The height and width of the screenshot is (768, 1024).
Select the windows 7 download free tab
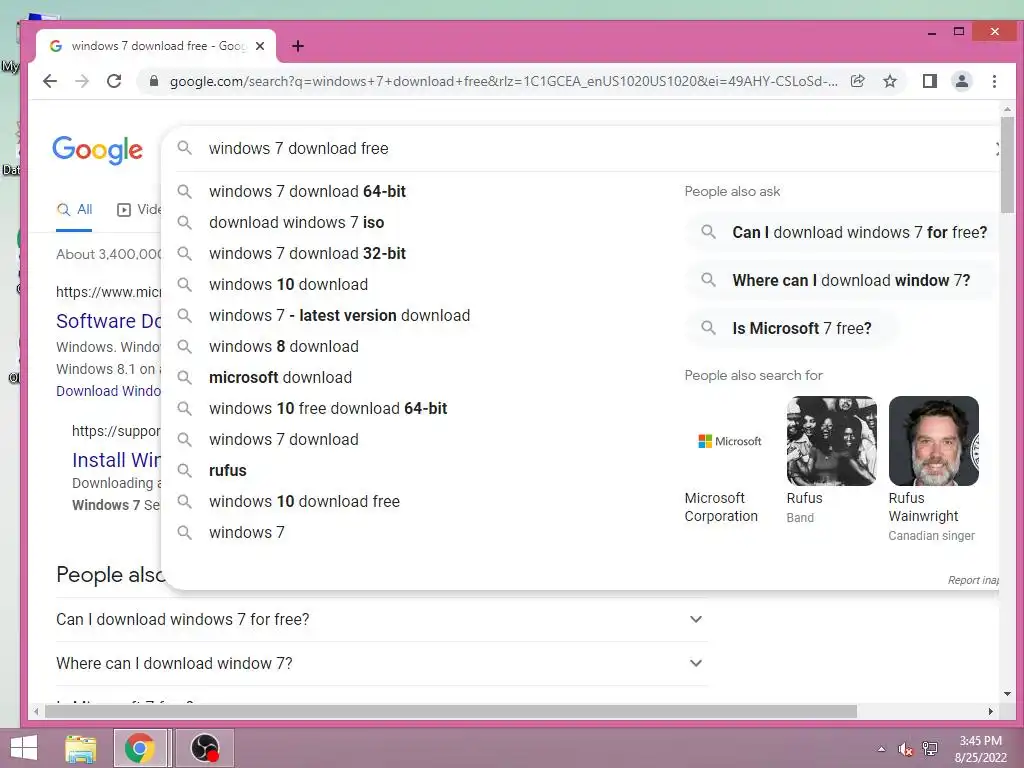(x=156, y=46)
